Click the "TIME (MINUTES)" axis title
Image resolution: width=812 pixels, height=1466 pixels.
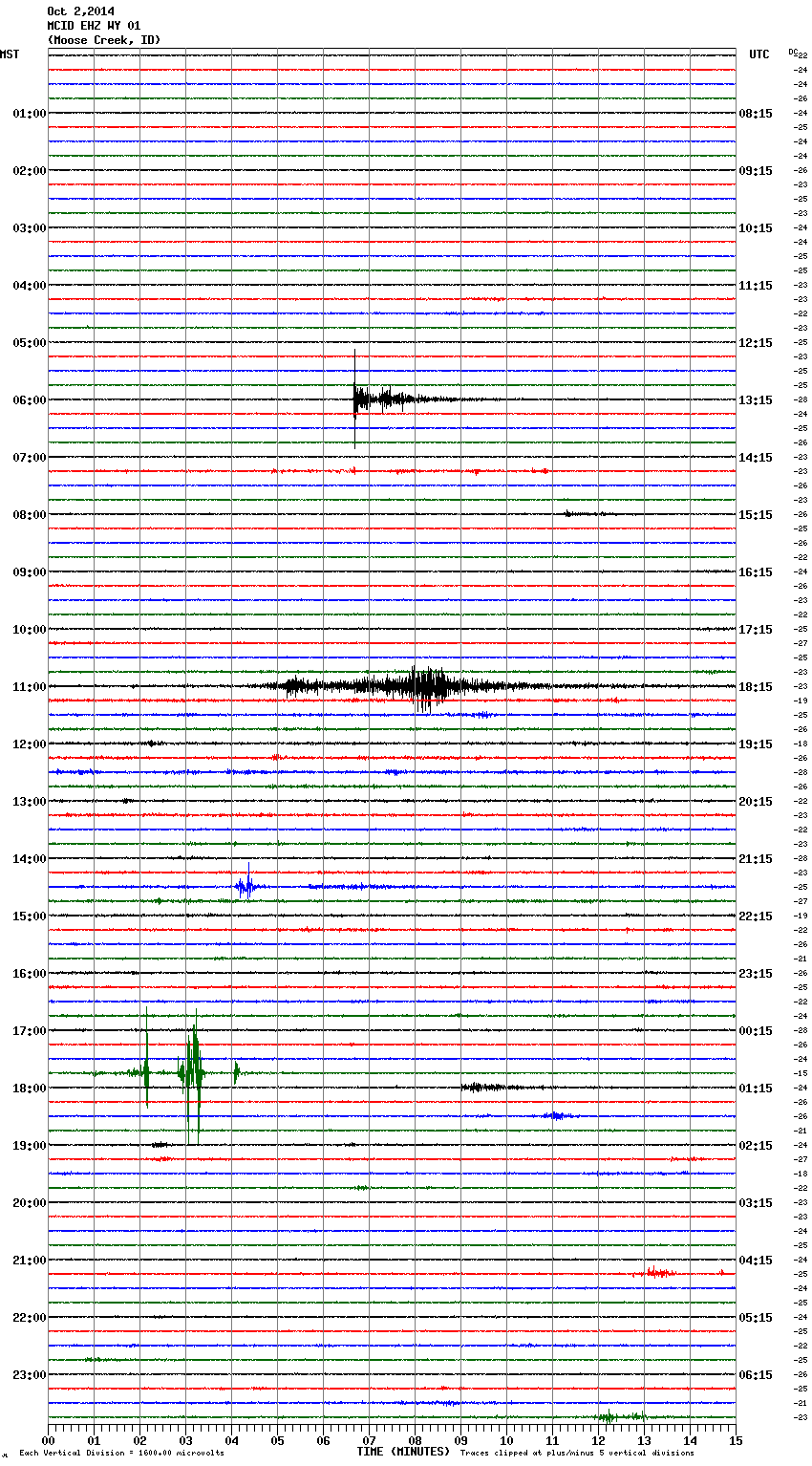(x=403, y=1452)
